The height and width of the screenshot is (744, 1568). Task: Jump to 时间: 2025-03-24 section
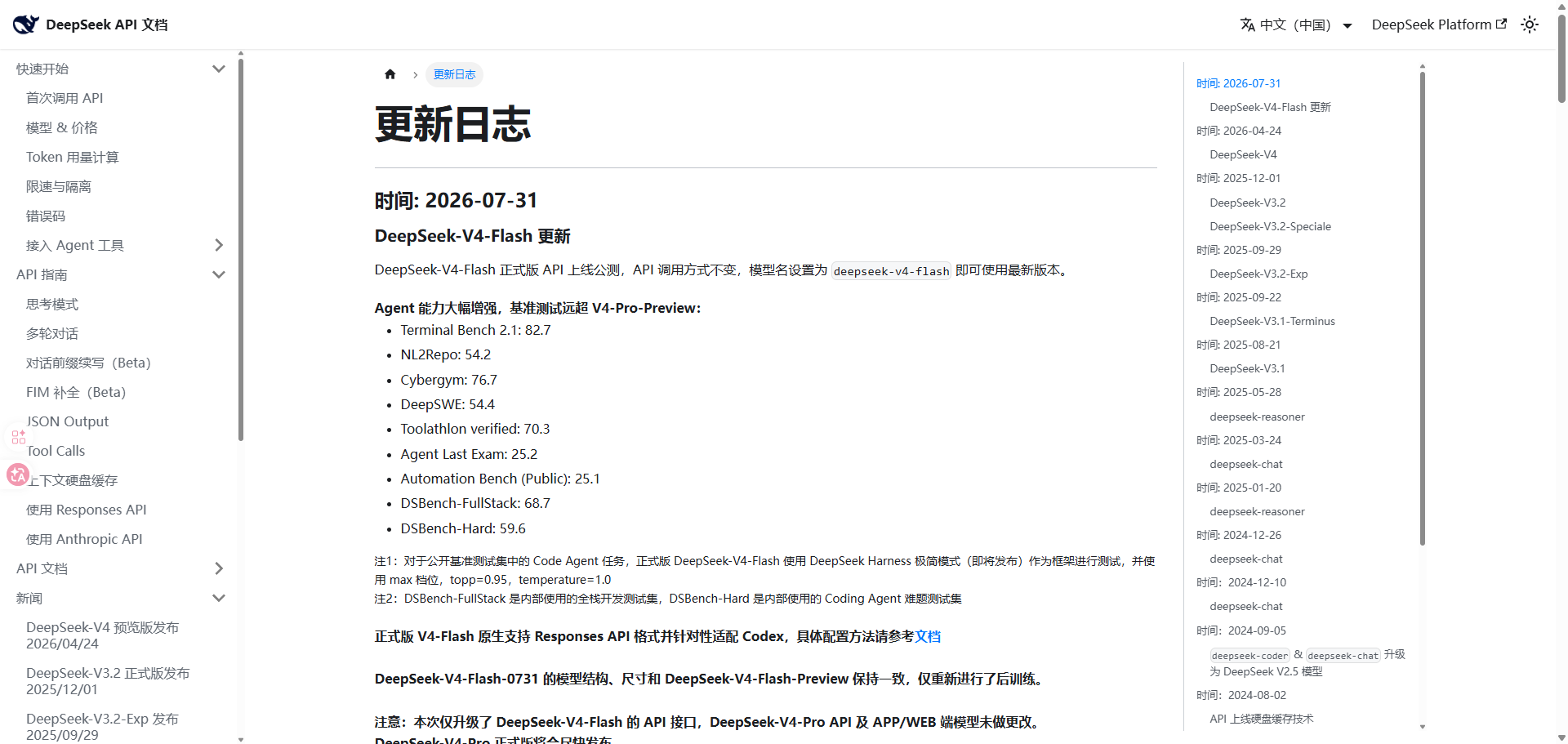(x=1239, y=440)
